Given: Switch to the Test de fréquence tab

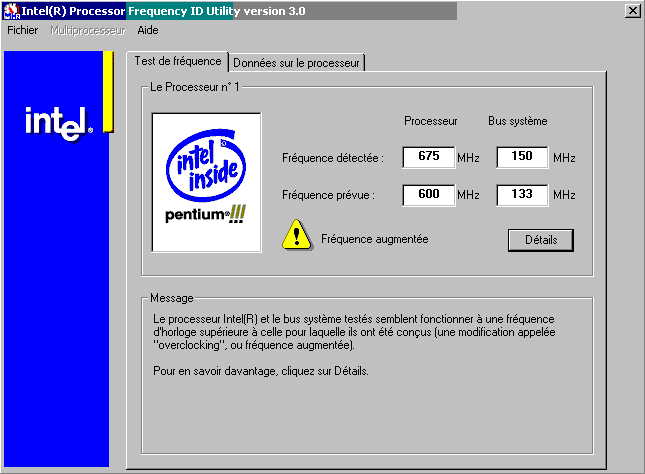Looking at the screenshot, I should (x=178, y=61).
